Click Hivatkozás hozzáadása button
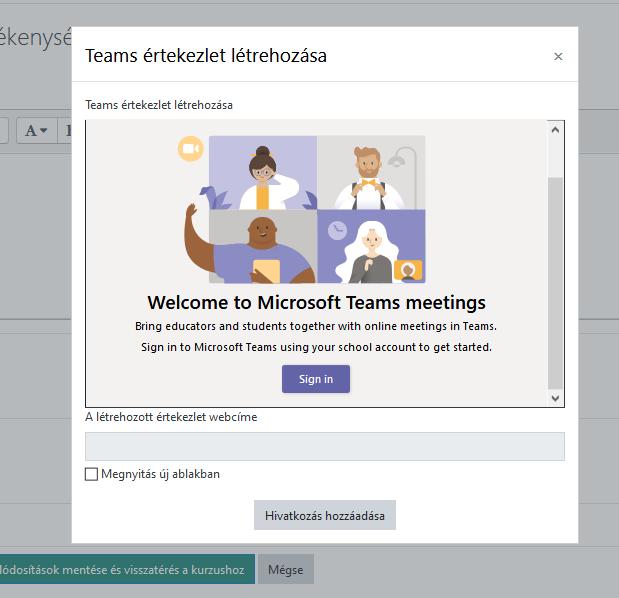 (325, 516)
